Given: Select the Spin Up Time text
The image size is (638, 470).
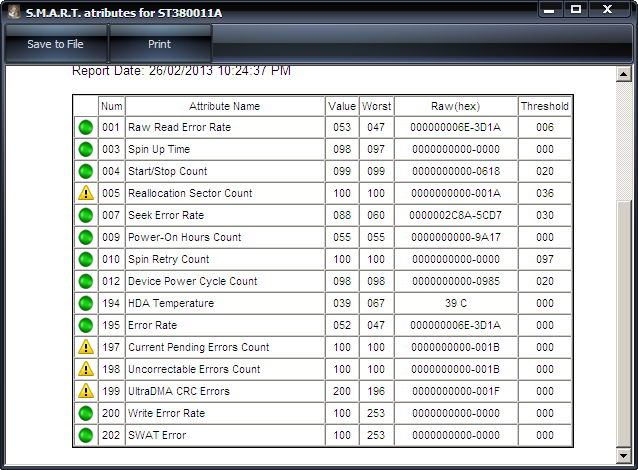Looking at the screenshot, I should pyautogui.click(x=159, y=149).
